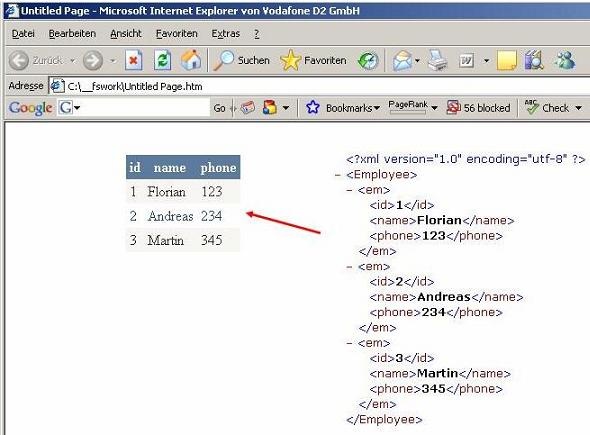This screenshot has width=590, height=435.
Task: Click the History clock icon
Action: pyautogui.click(x=368, y=61)
